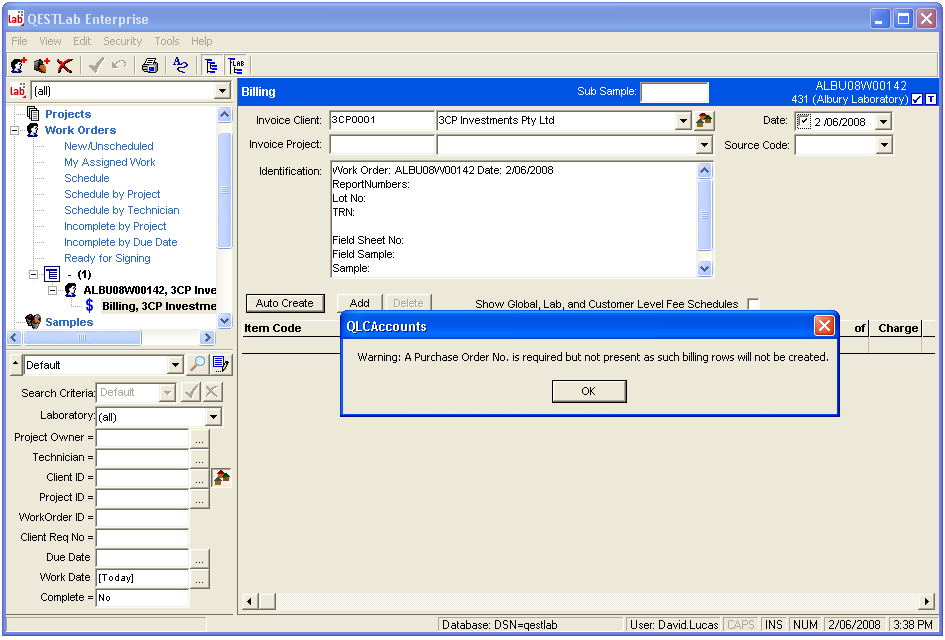Toggle the checkbox next to Albury Laboratory
945x640 pixels.
[917, 99]
